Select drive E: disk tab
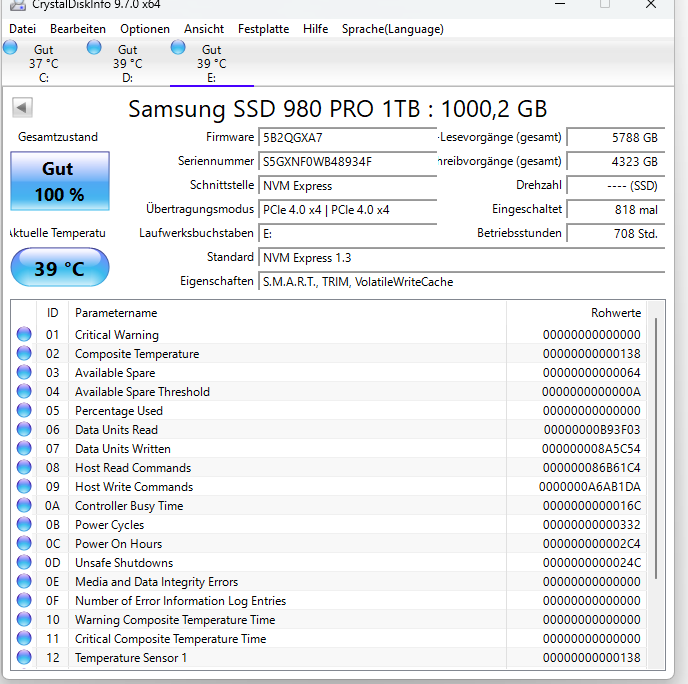688x684 pixels. [211, 63]
